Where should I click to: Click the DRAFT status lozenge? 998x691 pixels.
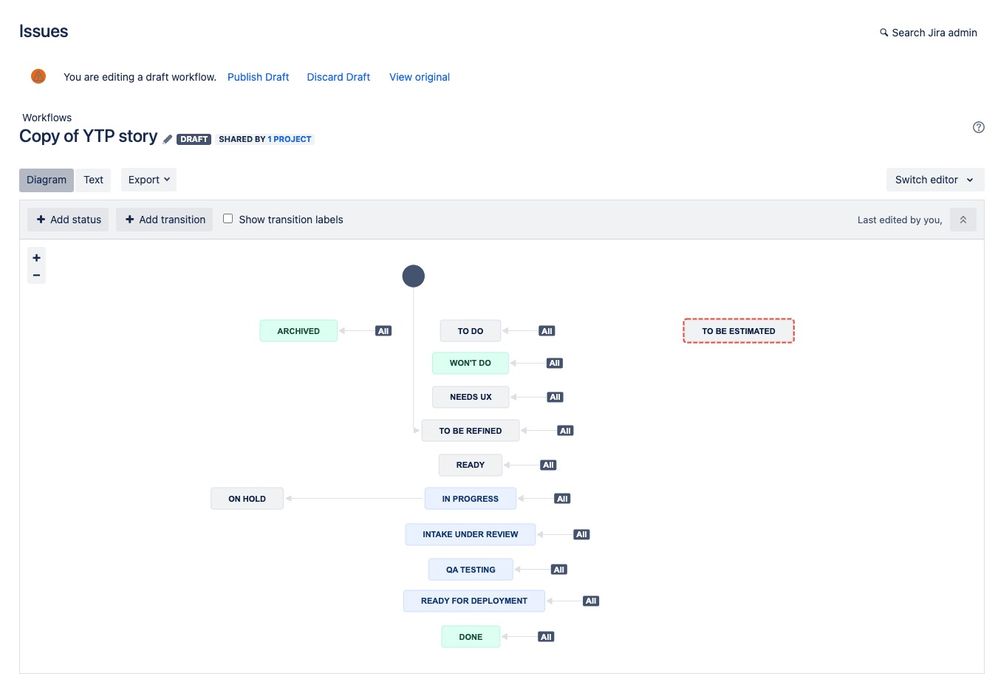coord(193,139)
